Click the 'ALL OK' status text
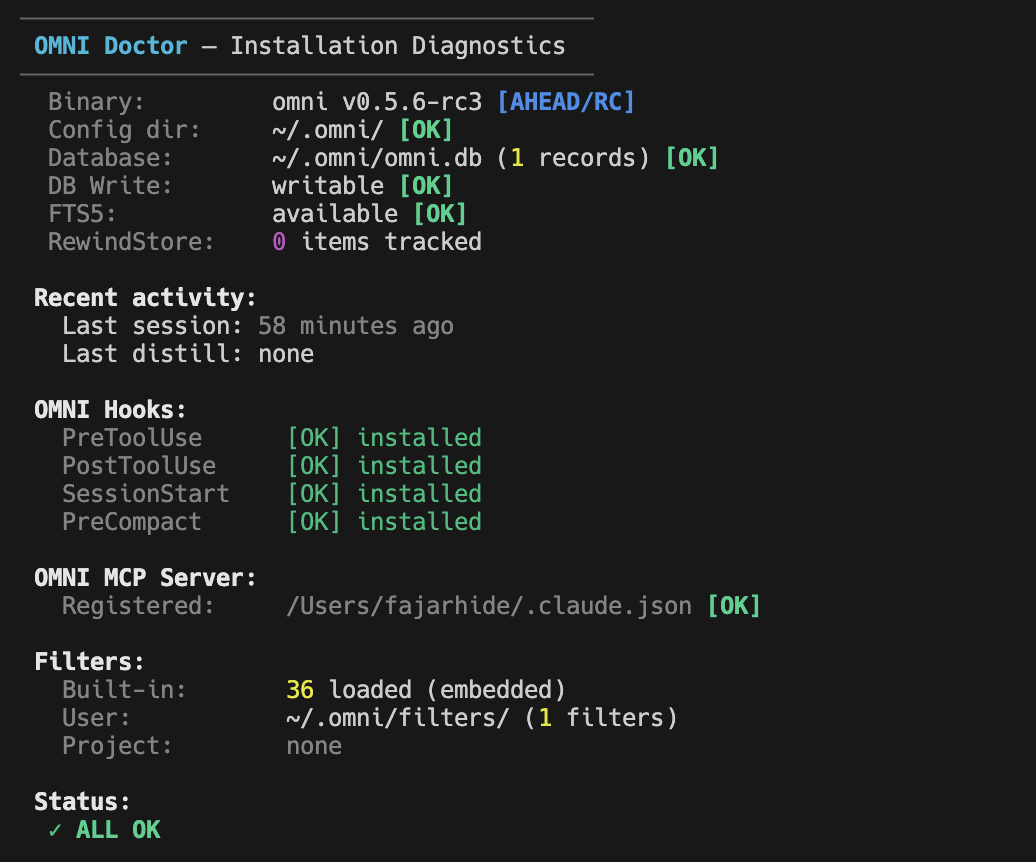This screenshot has height=862, width=1036. [118, 830]
